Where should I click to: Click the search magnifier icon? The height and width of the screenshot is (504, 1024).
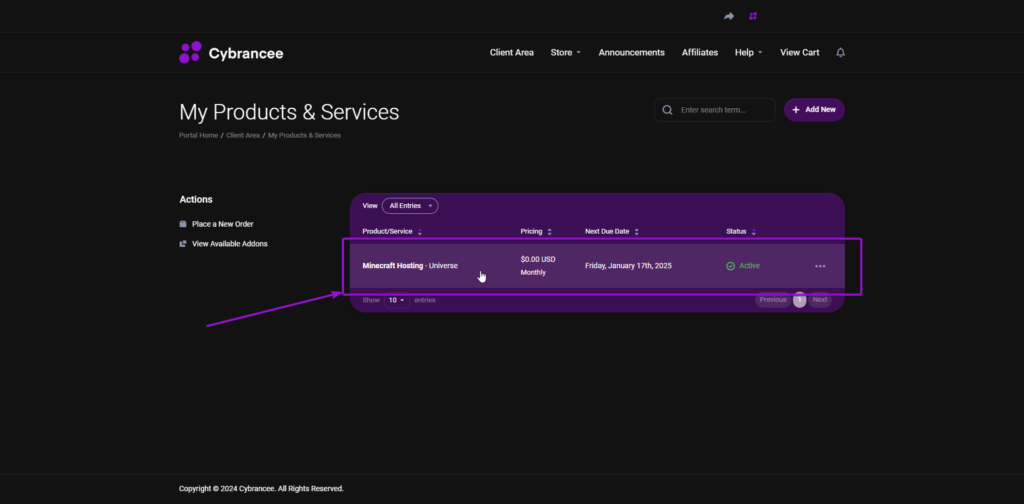pyautogui.click(x=667, y=110)
